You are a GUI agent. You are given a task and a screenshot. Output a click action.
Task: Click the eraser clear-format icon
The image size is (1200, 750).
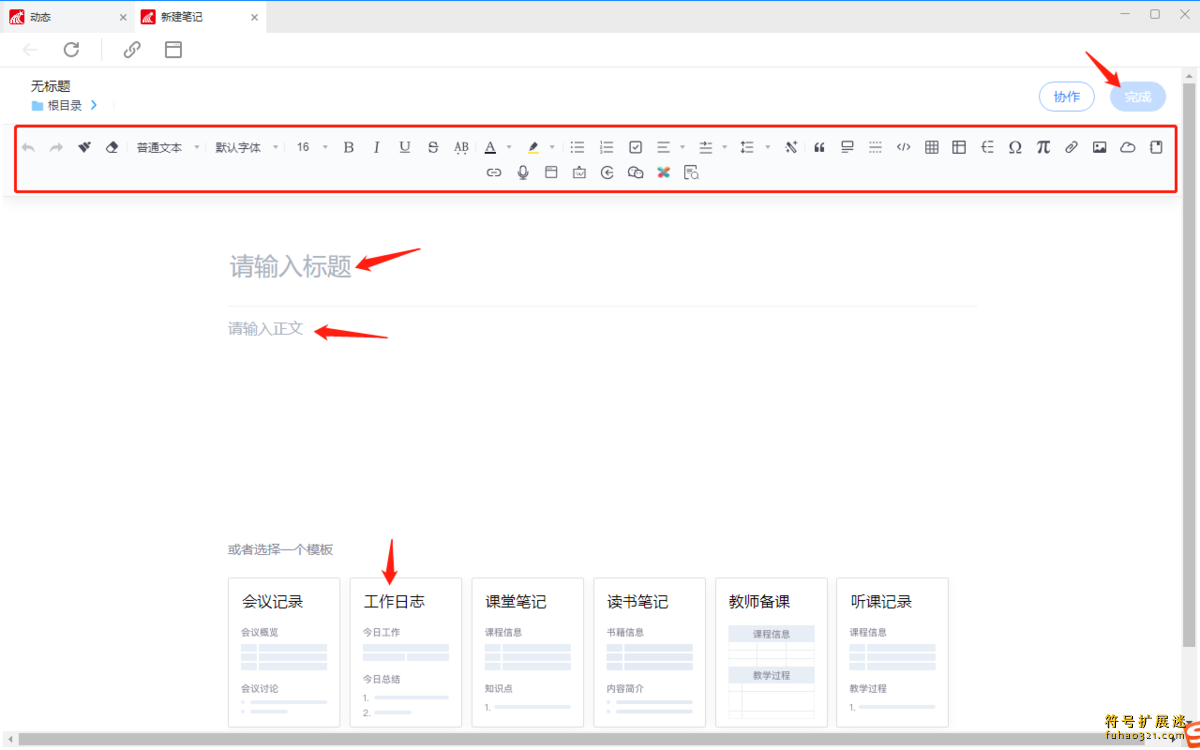tap(112, 147)
